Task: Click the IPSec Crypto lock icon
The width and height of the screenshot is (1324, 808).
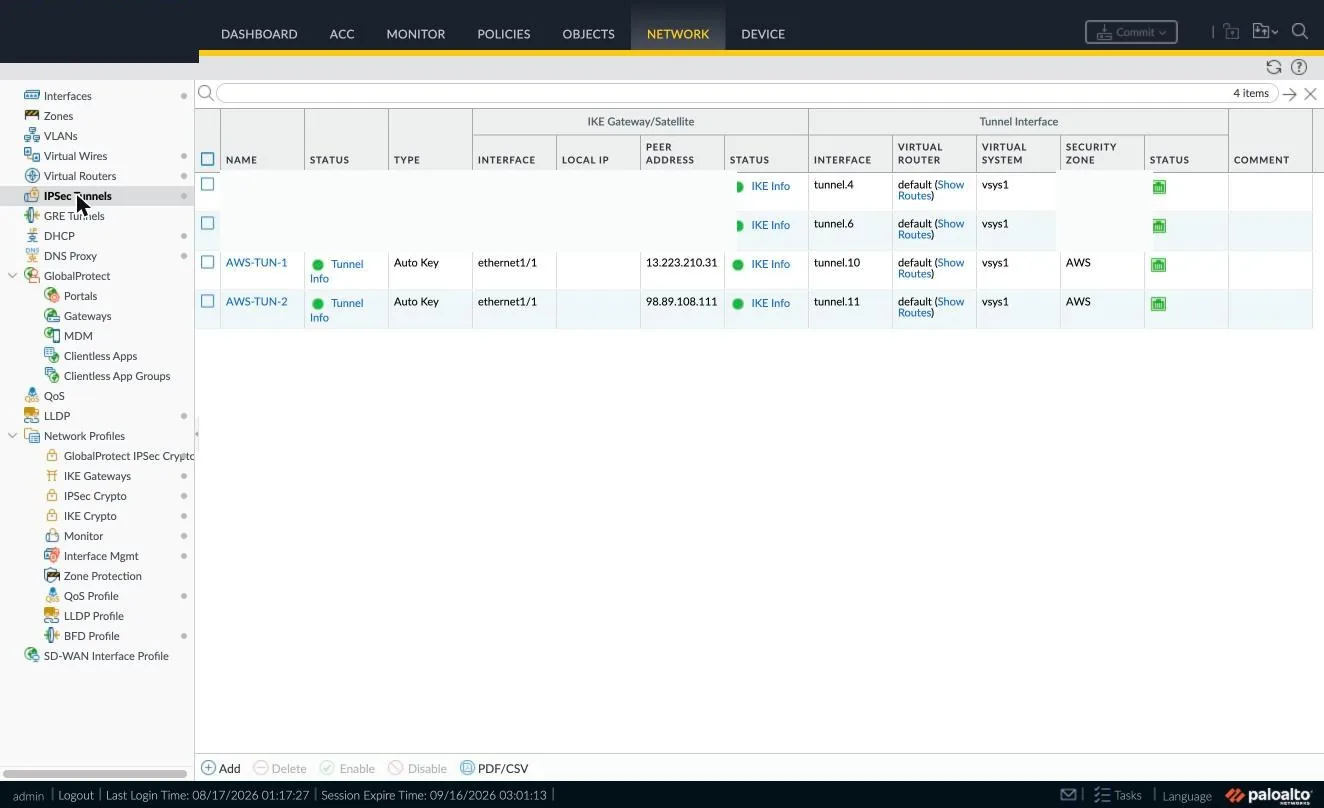Action: (x=52, y=496)
